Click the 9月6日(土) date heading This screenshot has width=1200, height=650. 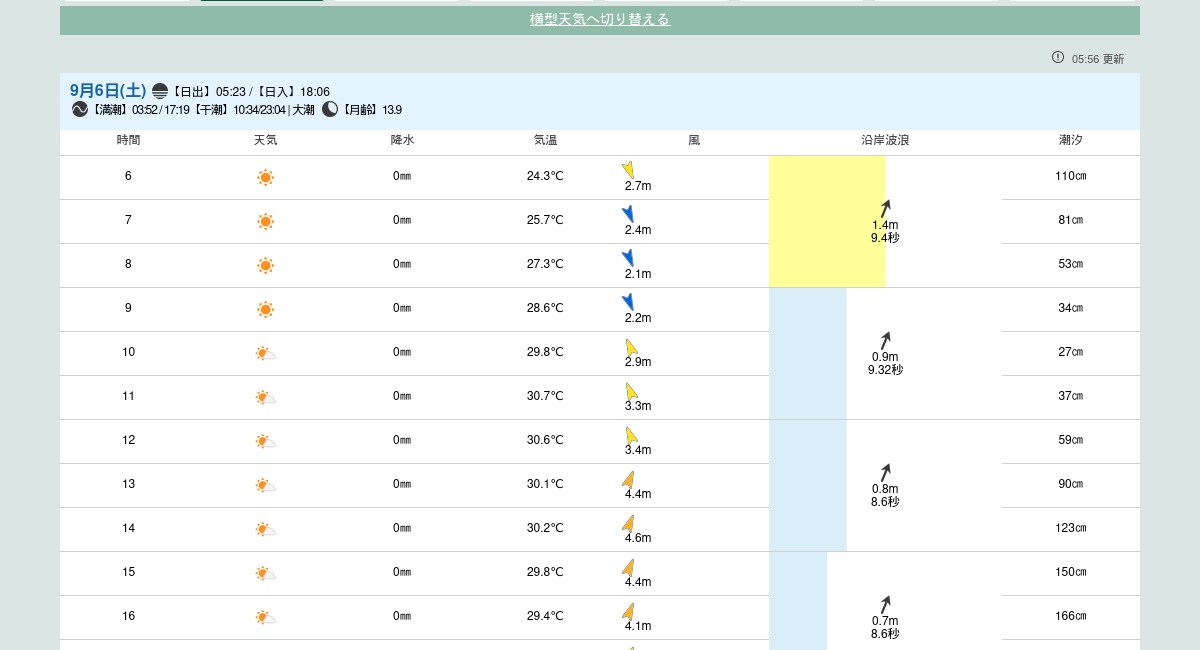click(x=108, y=91)
